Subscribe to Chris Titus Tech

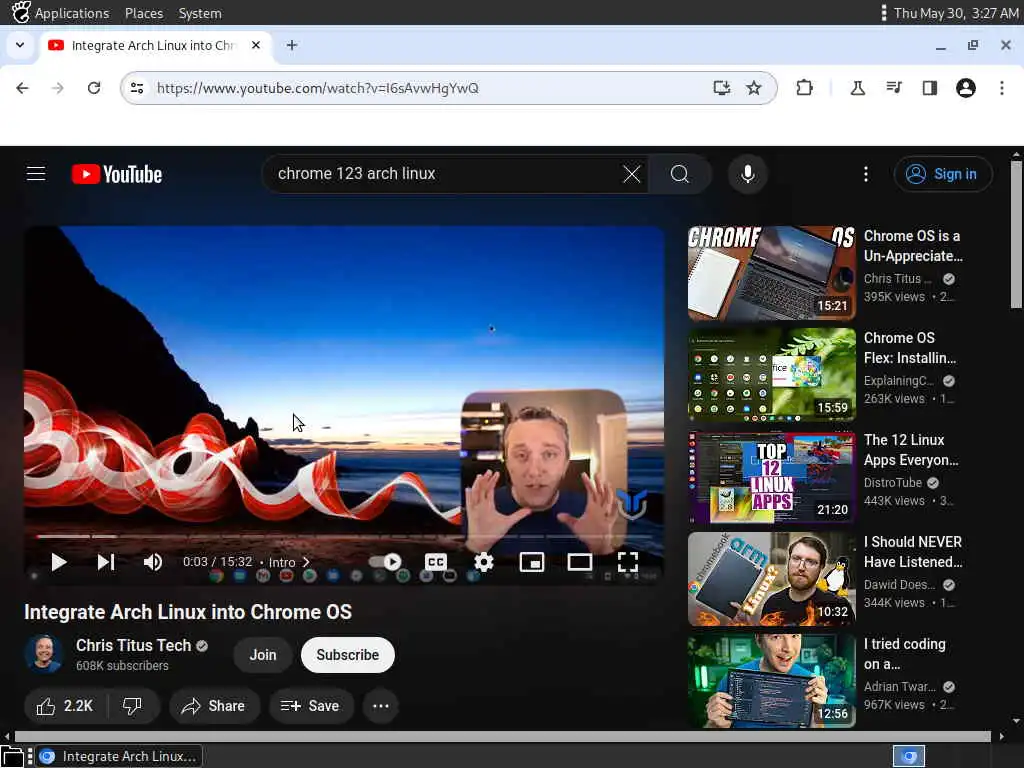[347, 654]
